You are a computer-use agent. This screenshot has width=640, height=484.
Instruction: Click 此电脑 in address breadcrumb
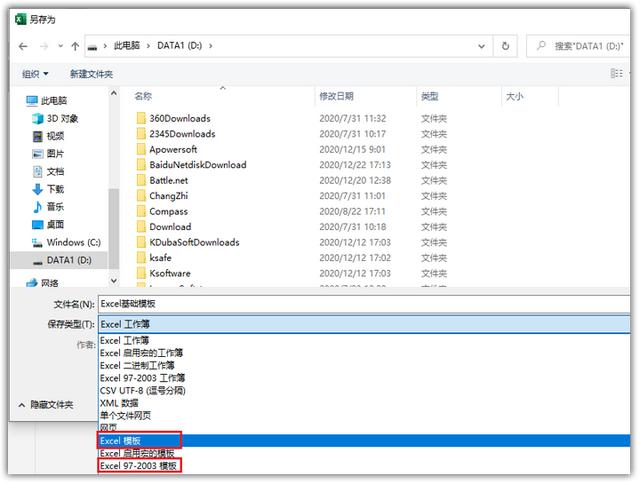(127, 46)
